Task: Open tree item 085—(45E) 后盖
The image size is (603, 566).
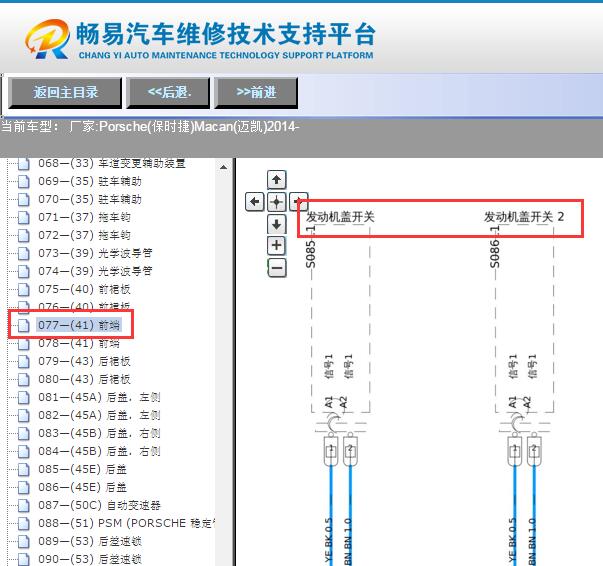Action: pos(82,469)
